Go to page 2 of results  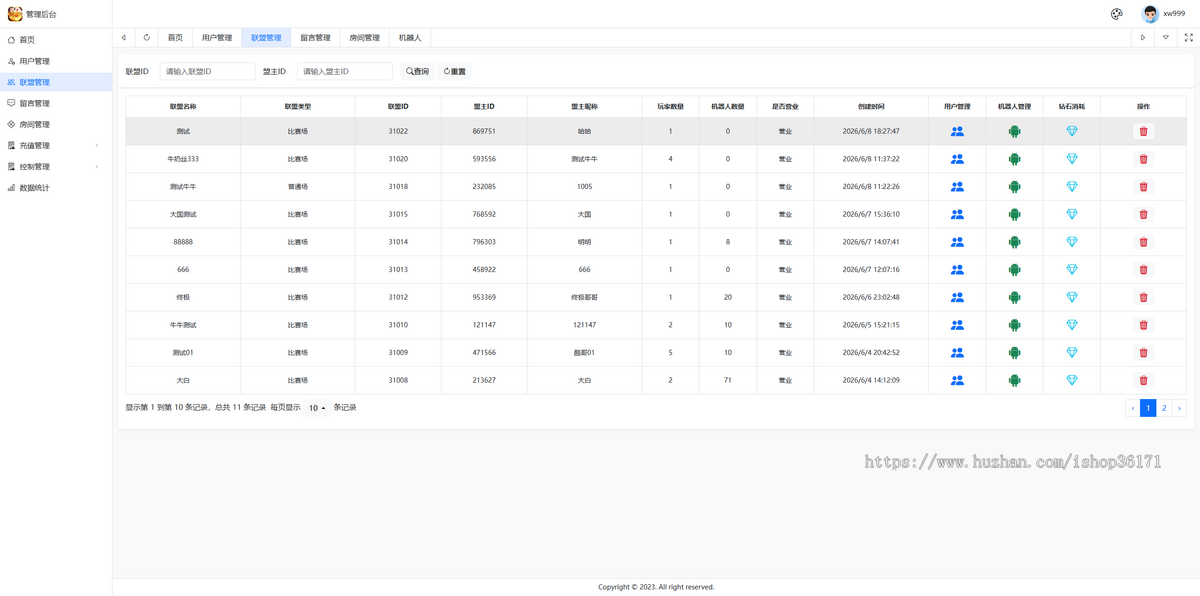(1164, 408)
